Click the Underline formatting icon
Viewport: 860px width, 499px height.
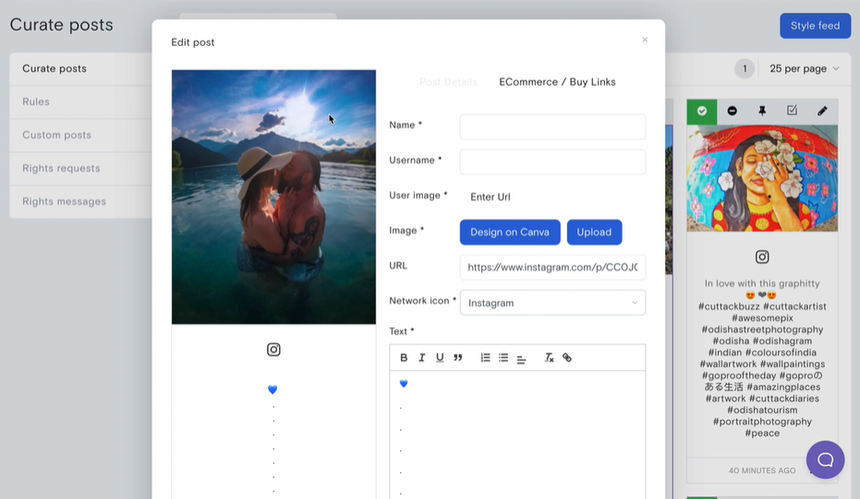coord(440,358)
